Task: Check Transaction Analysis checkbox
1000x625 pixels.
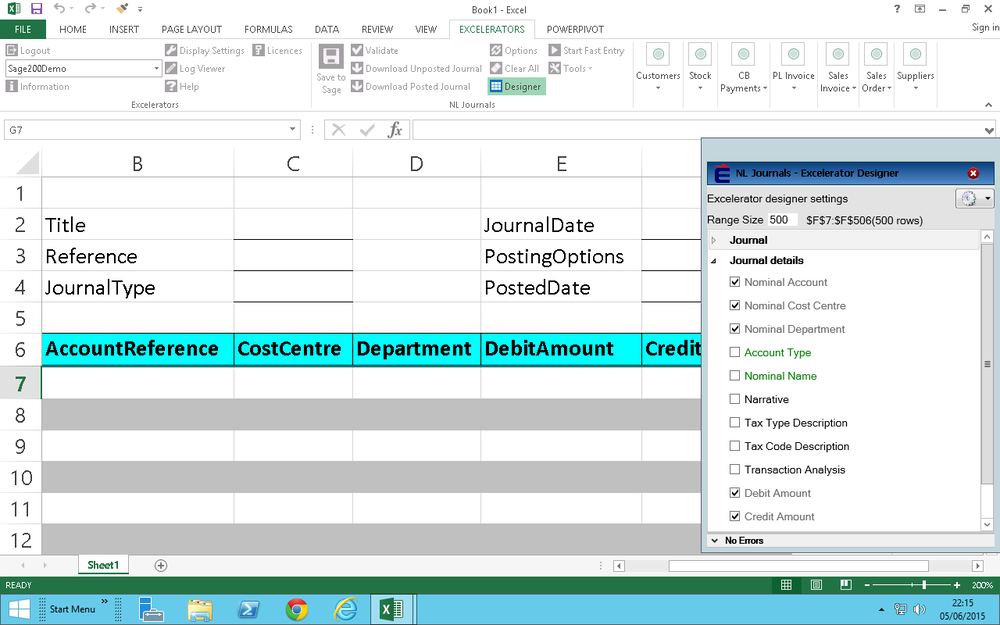Action: tap(735, 469)
